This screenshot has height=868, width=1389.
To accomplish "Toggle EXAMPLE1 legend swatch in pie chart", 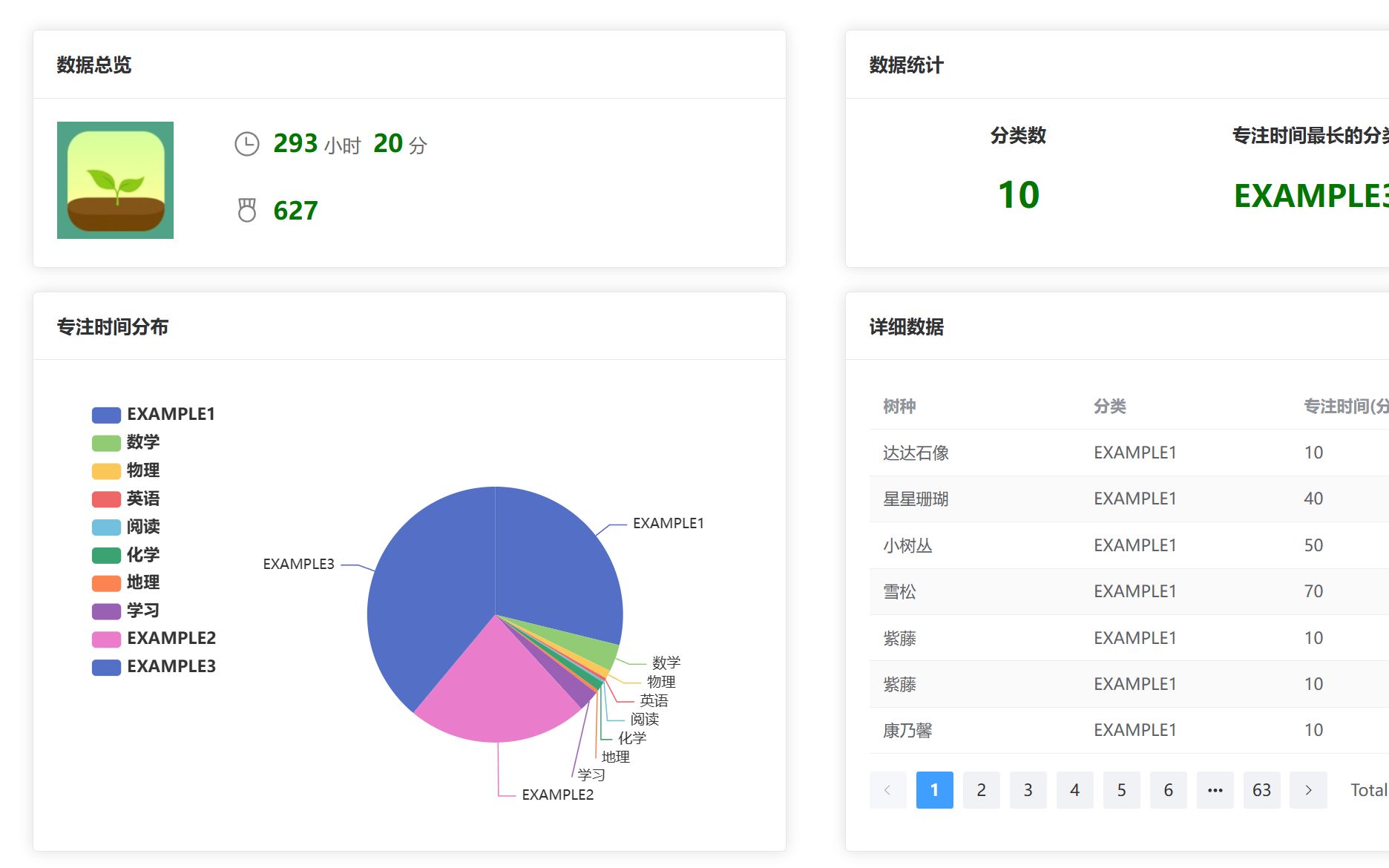I will click(x=106, y=415).
